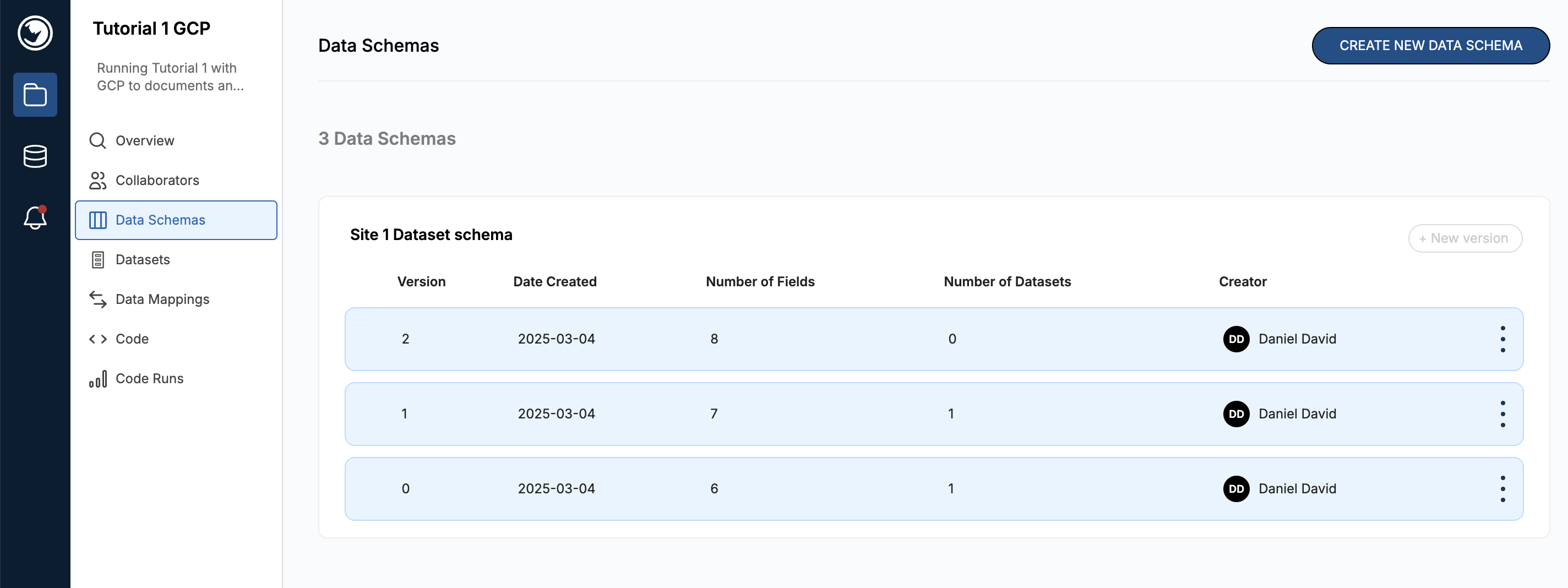This screenshot has width=1568, height=588.
Task: Click the Creator column header
Action: [x=1243, y=282]
